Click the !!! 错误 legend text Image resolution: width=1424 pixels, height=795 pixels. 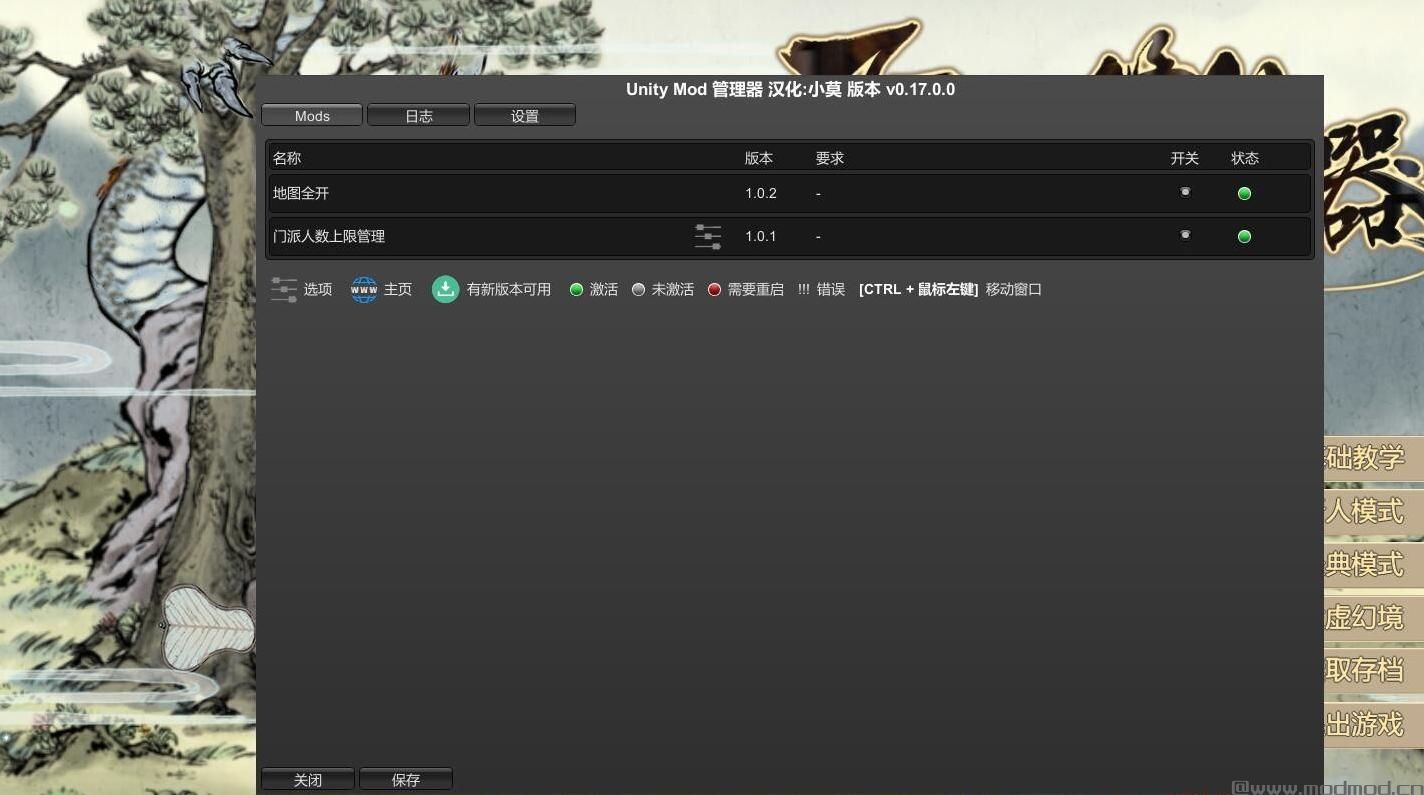point(821,290)
